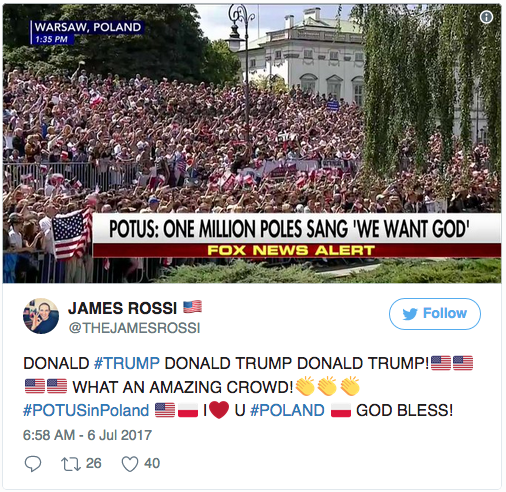Click the red heart emoji in tweet

coord(219,410)
